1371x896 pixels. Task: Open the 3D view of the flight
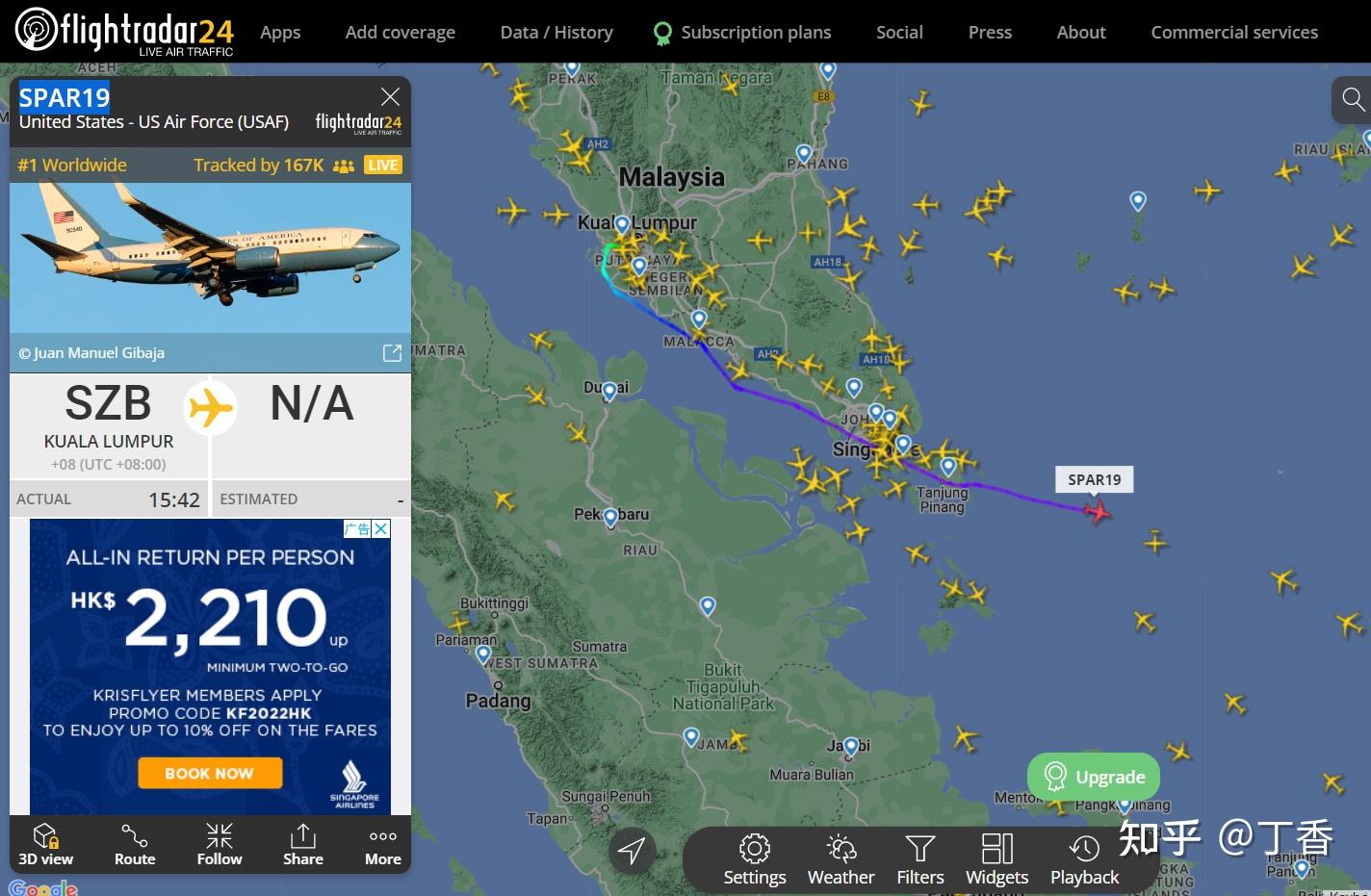pos(45,844)
